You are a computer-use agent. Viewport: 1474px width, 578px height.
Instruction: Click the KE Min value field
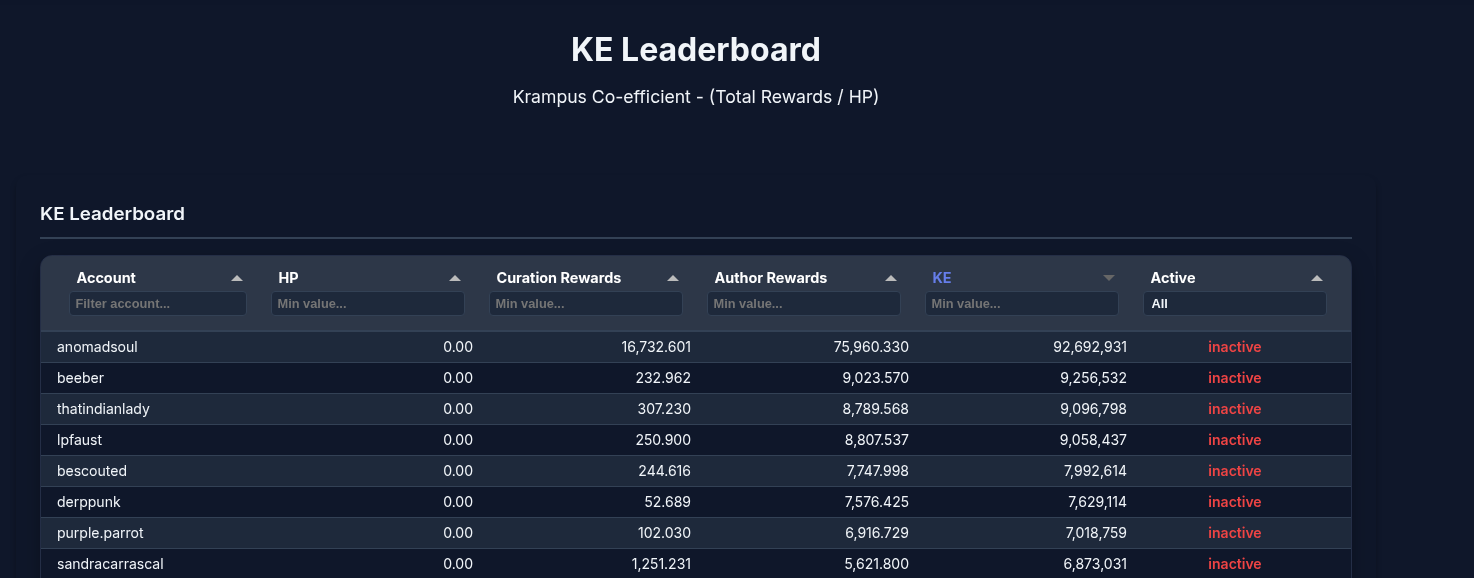tap(1021, 304)
